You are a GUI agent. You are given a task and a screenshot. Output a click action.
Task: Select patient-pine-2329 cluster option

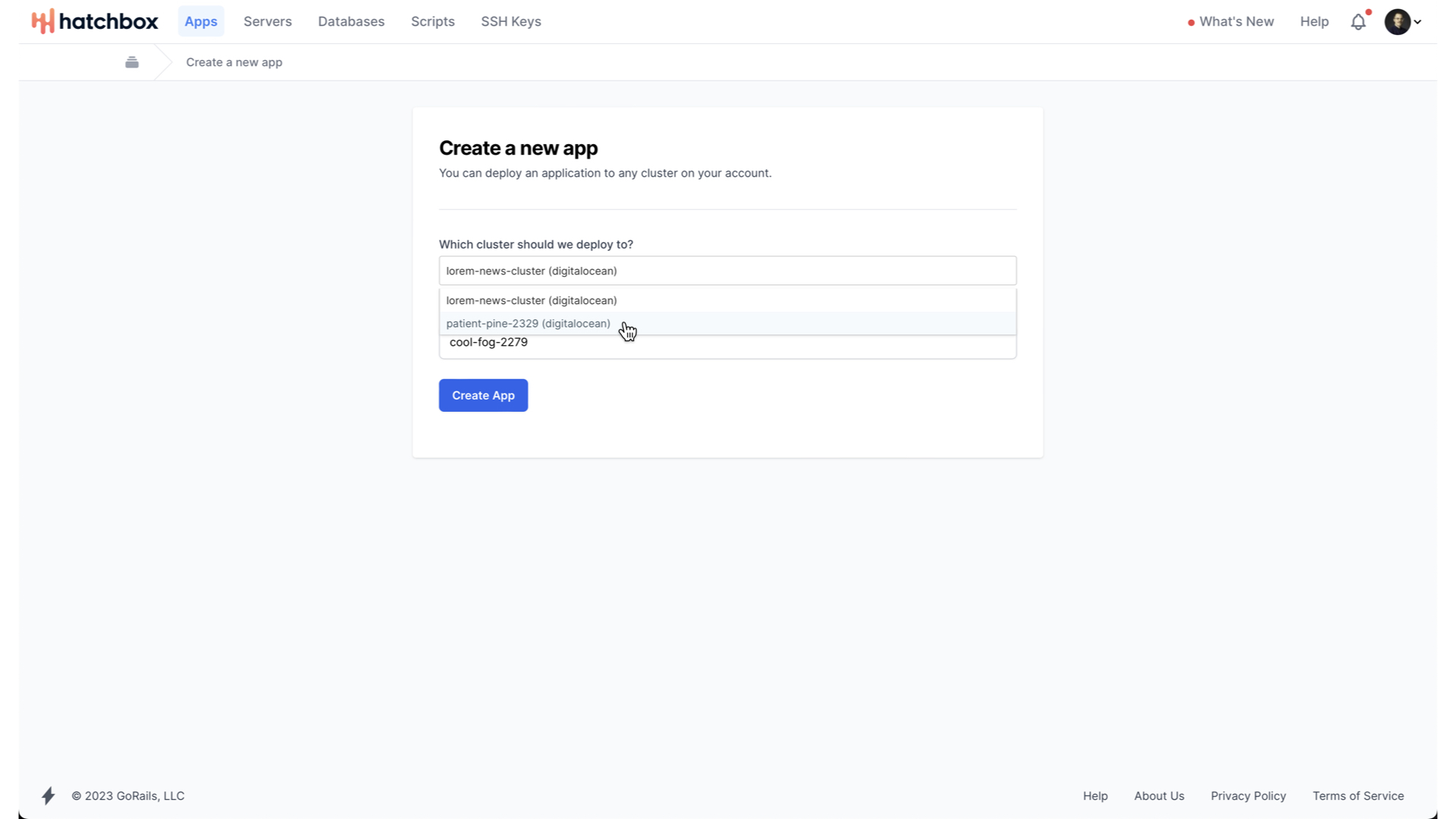(x=528, y=324)
